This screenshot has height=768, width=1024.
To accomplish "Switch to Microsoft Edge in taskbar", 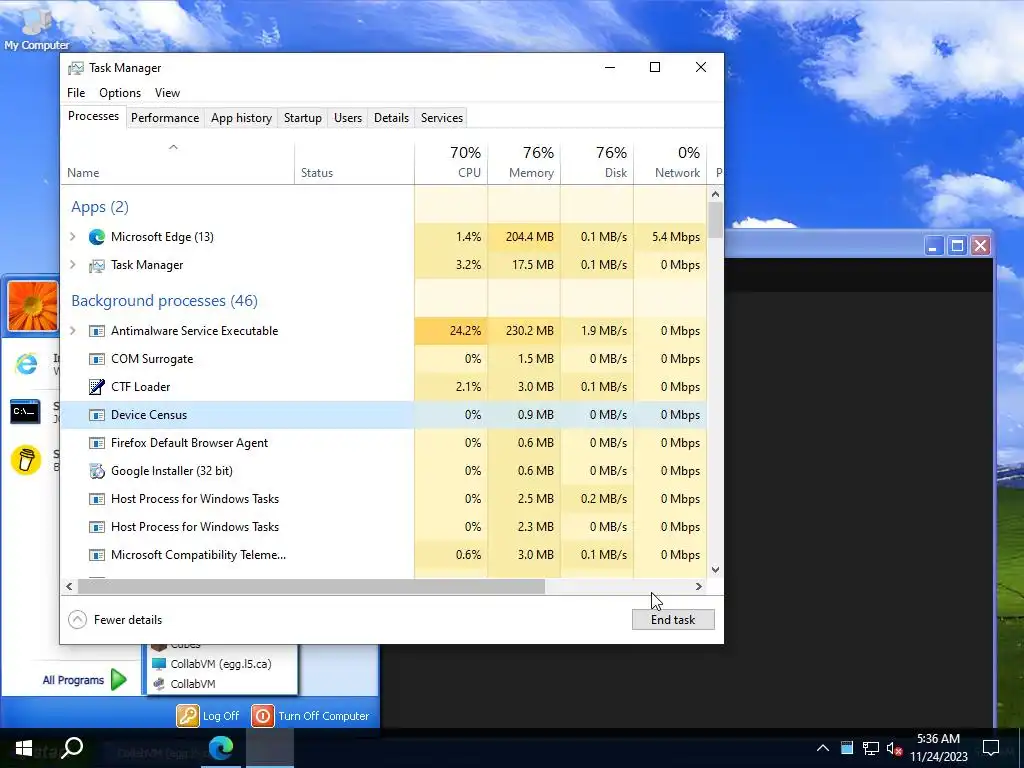I will [221, 748].
